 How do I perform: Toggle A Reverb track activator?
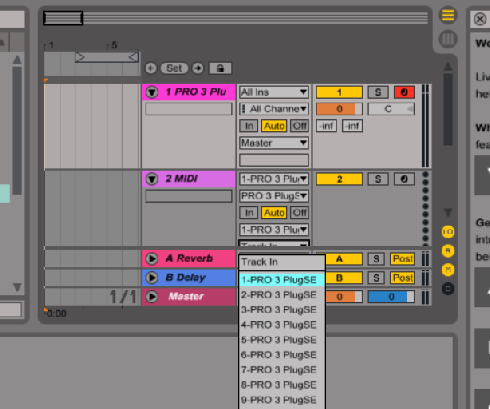pos(343,259)
